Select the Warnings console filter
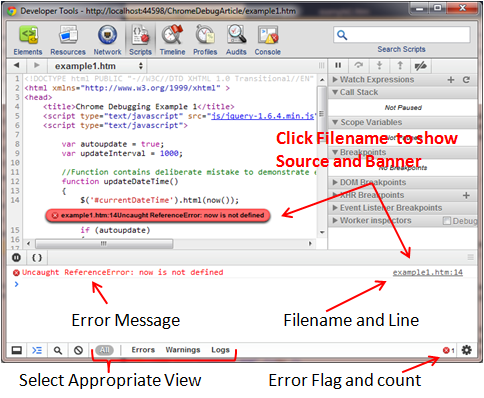This screenshot has width=484, height=398. click(183, 350)
